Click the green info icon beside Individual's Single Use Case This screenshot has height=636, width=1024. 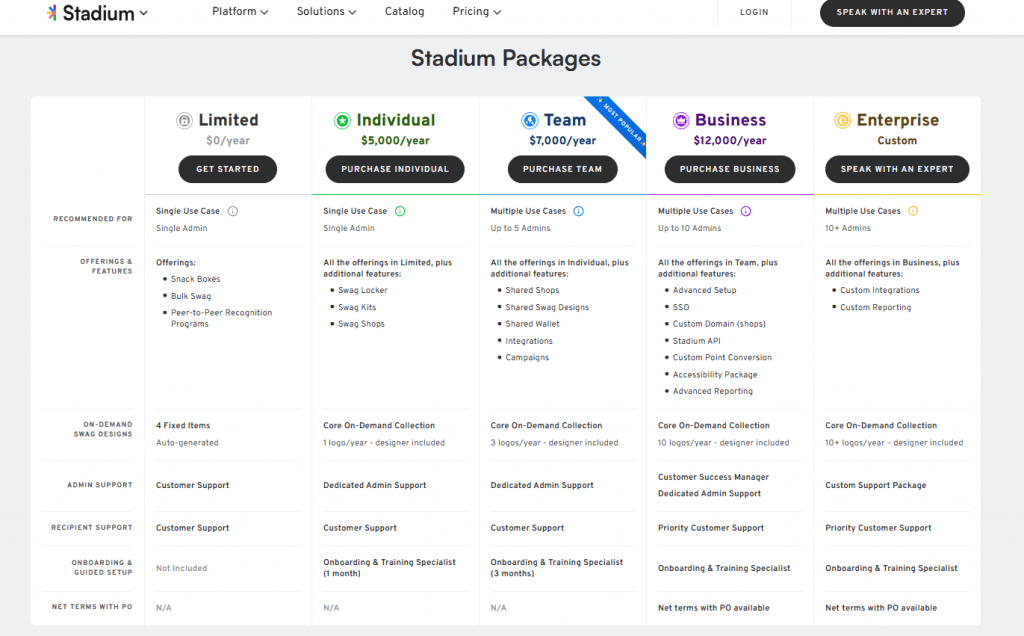point(399,210)
